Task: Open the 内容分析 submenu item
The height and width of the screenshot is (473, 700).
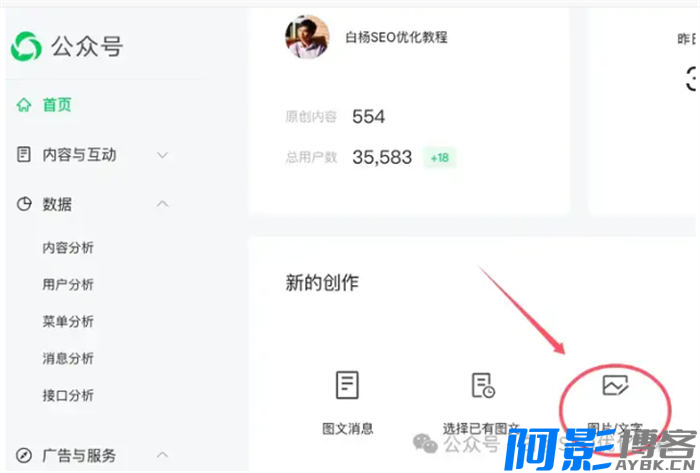Action: [68, 248]
